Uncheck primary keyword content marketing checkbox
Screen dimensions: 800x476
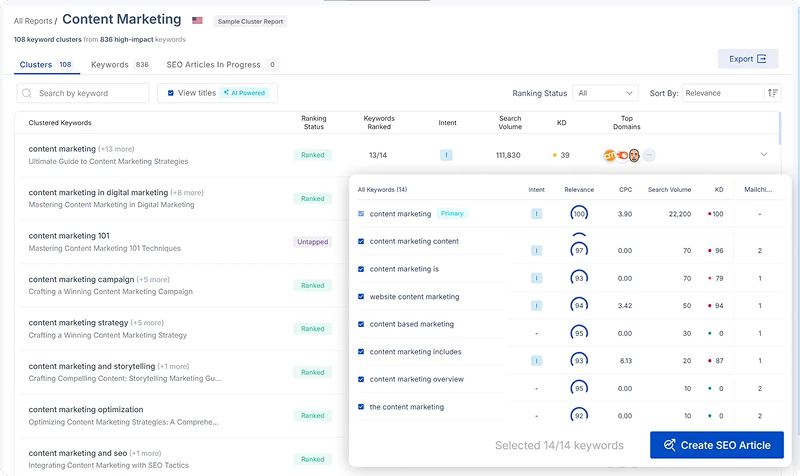pyautogui.click(x=361, y=214)
